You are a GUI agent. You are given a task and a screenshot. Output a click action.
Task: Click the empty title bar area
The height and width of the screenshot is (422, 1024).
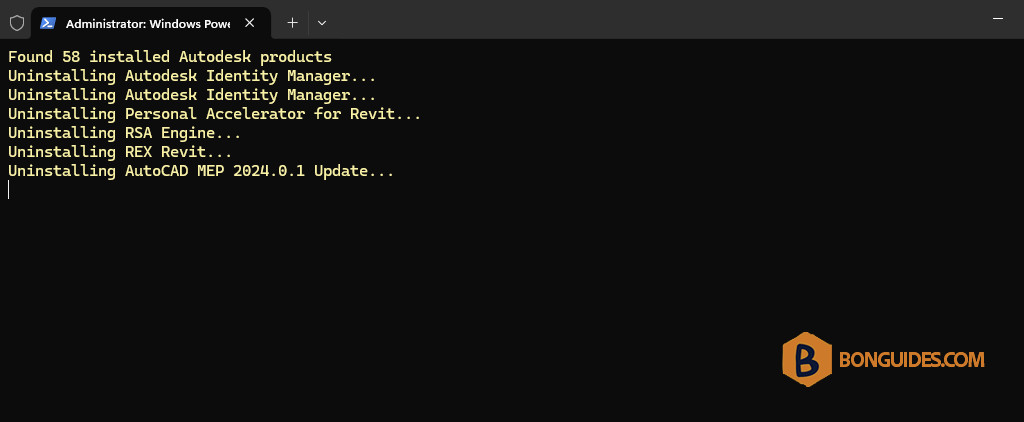click(x=653, y=20)
